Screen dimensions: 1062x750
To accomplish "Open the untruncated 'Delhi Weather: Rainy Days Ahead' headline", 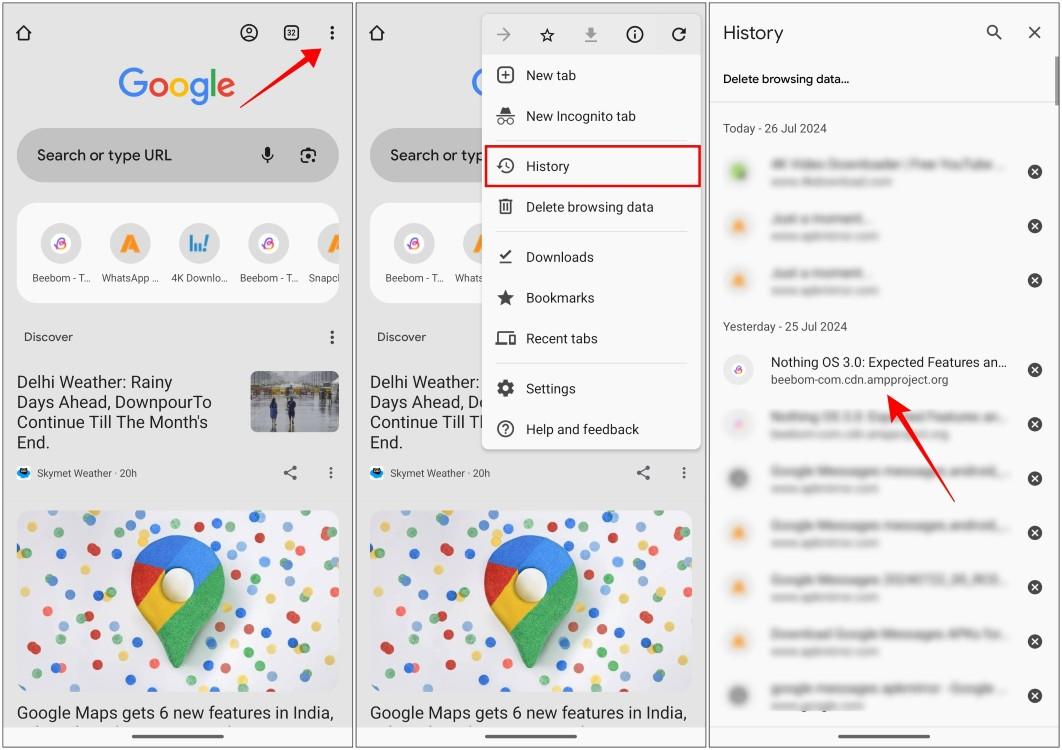I will coord(114,412).
